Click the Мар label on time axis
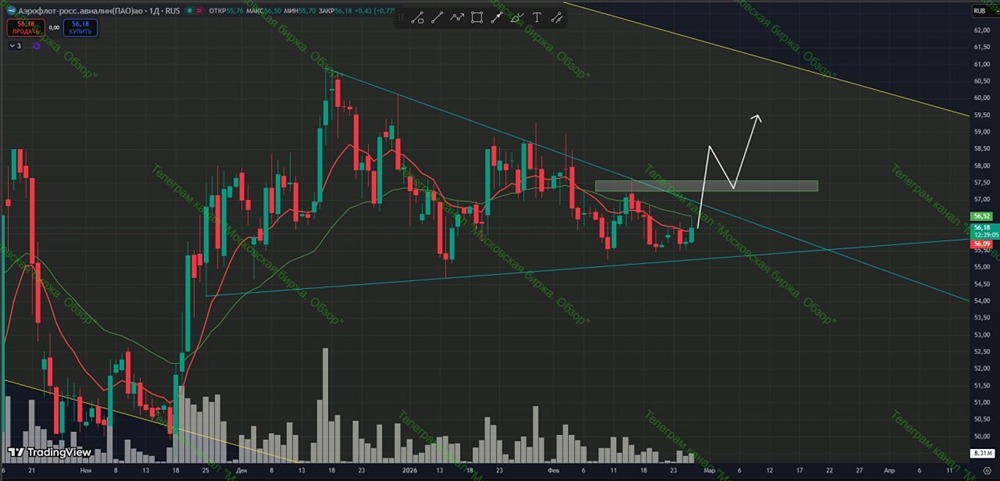The image size is (1000, 481). 709,470
